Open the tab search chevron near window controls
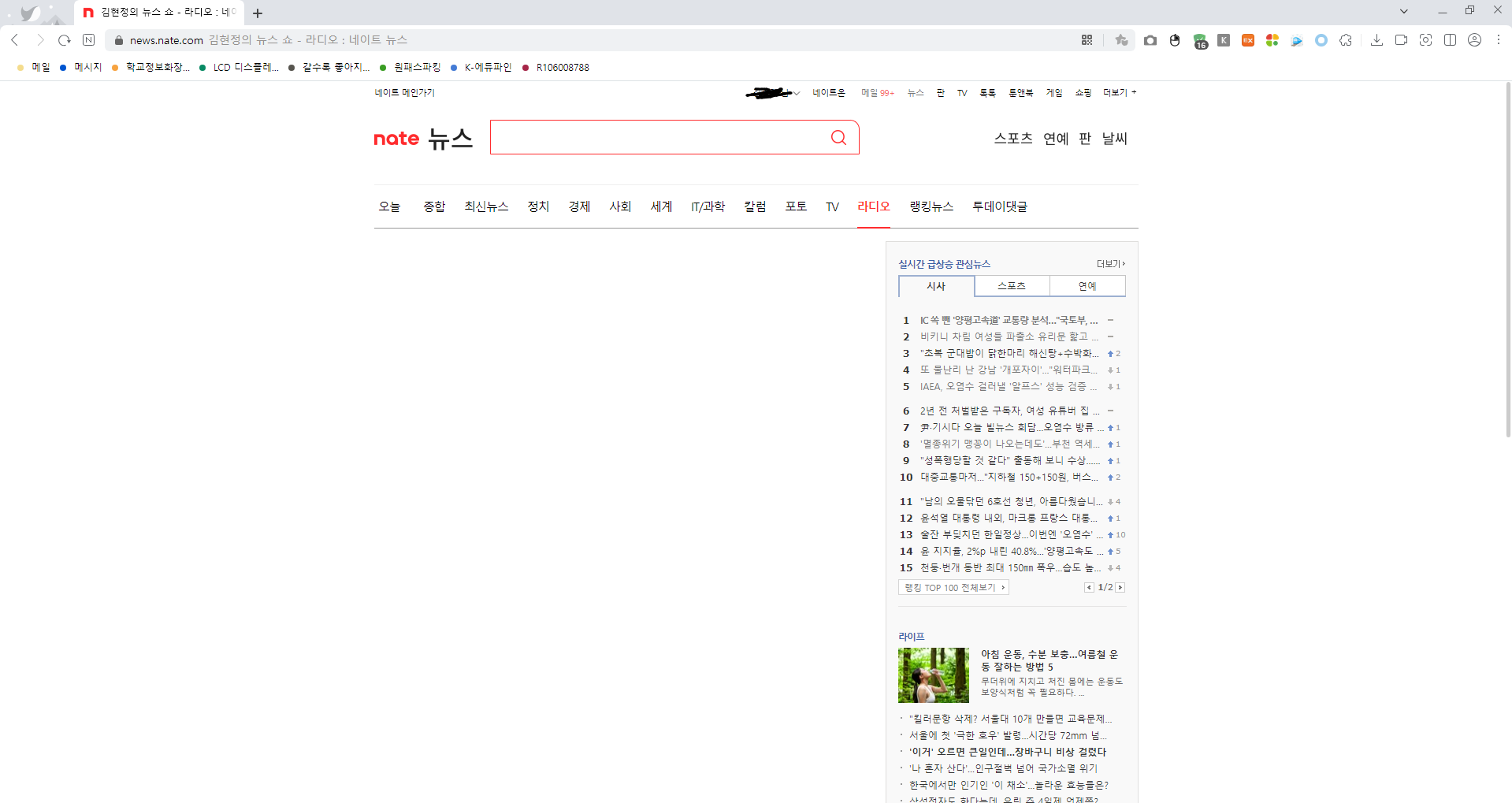The image size is (1512, 803). (1404, 11)
